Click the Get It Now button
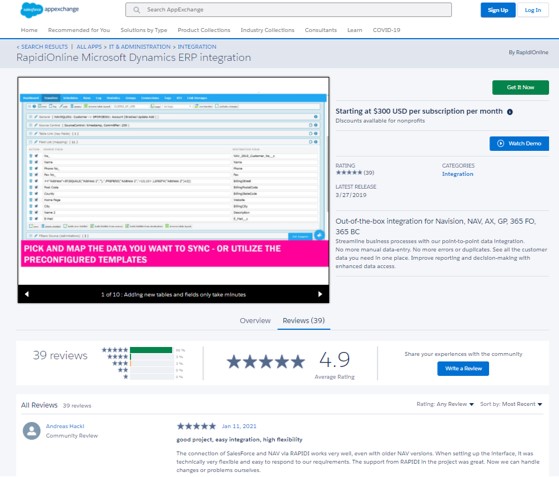This screenshot has height=477, width=559. click(520, 87)
